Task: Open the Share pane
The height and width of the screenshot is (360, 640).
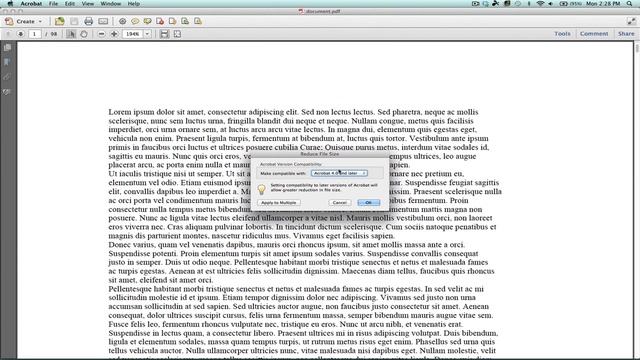Action: point(626,33)
